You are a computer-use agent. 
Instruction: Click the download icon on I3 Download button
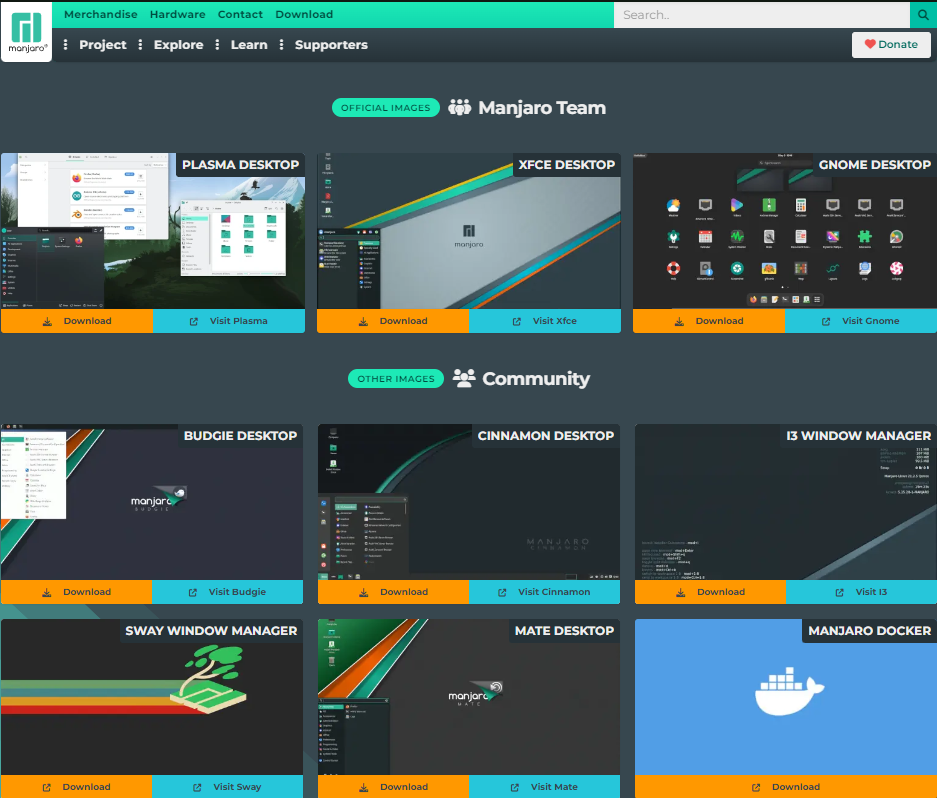pyautogui.click(x=679, y=591)
